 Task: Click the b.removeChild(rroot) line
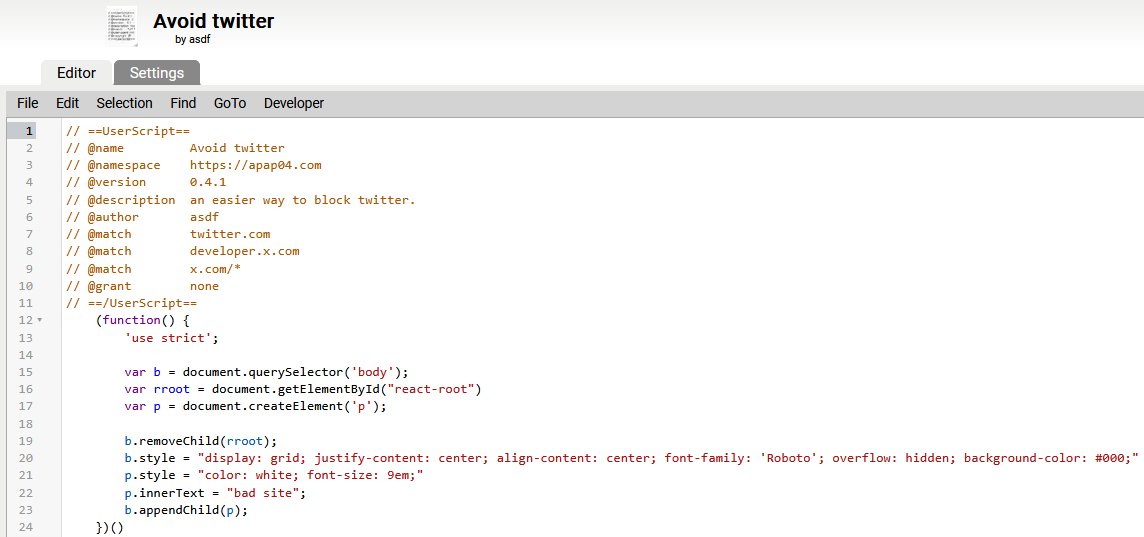point(201,441)
